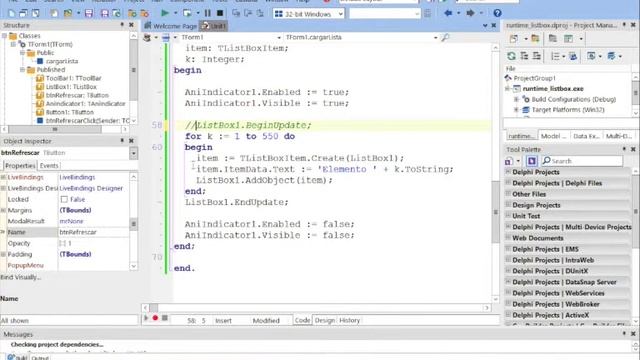
Task: Click the blue Help question mark icon
Action: (x=497, y=13)
